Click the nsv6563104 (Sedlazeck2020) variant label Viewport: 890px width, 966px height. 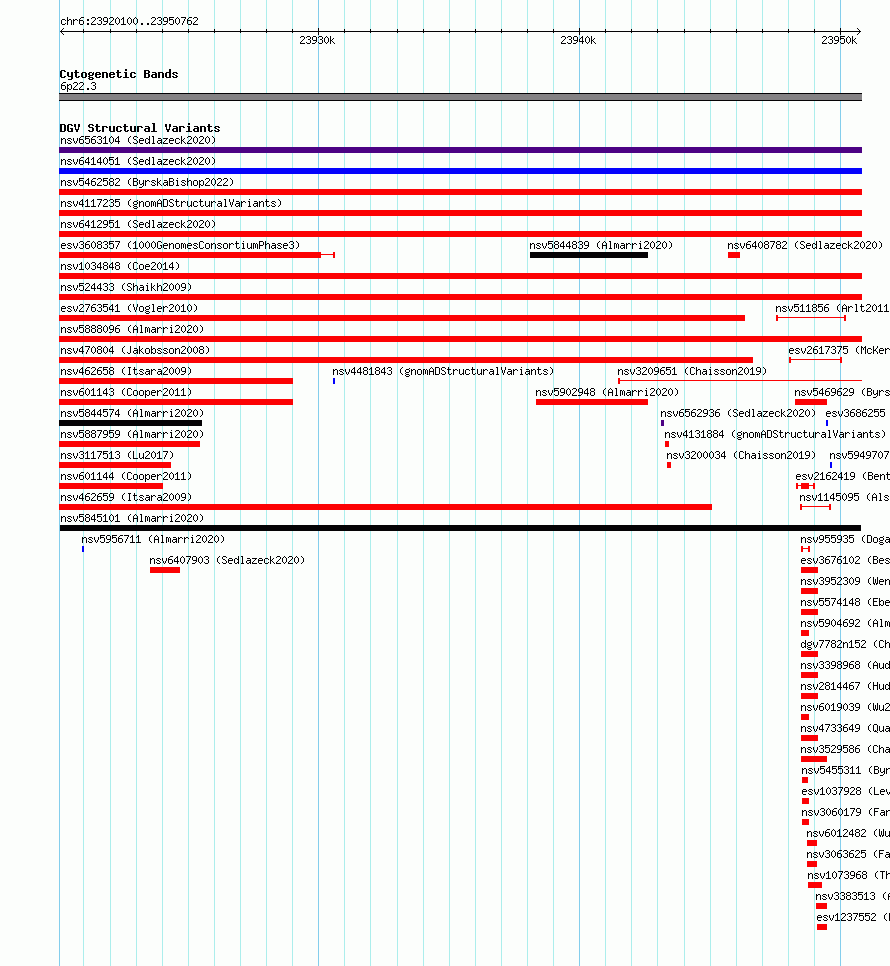(x=138, y=140)
